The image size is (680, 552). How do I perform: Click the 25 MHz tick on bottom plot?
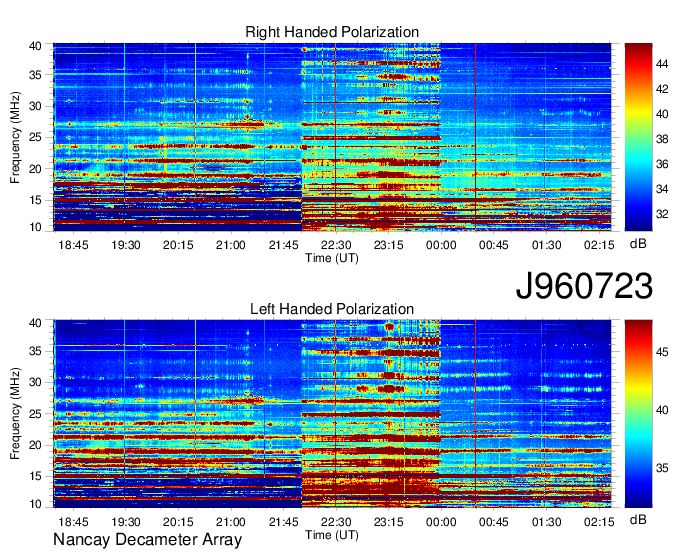(x=35, y=414)
